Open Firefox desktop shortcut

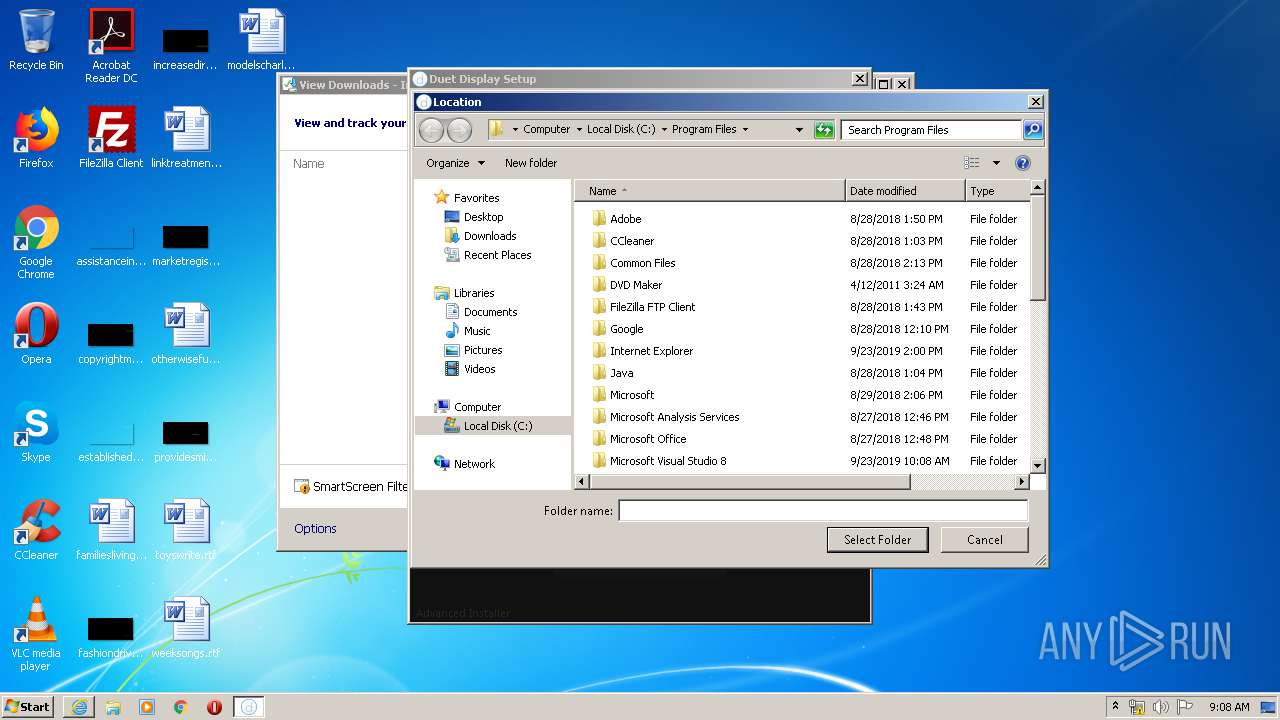click(x=36, y=137)
